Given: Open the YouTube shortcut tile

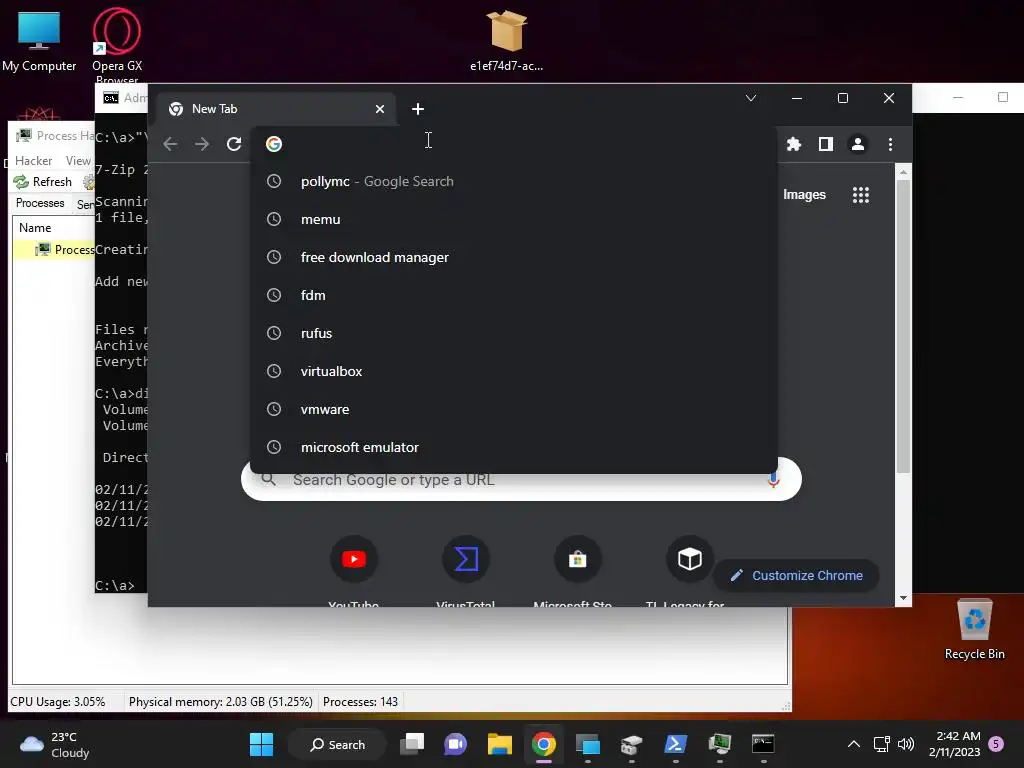Looking at the screenshot, I should pyautogui.click(x=354, y=559).
